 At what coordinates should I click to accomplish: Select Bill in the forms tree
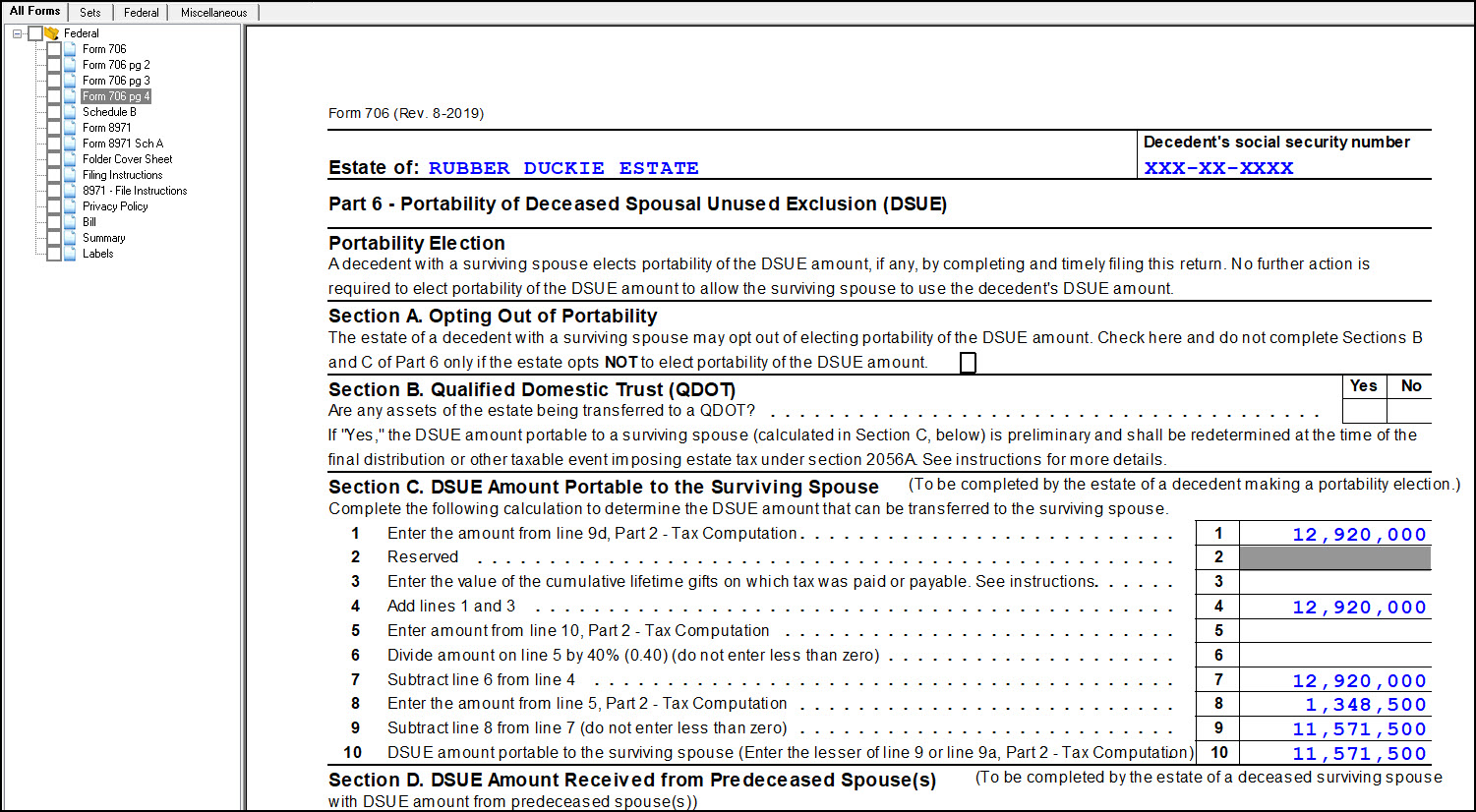point(89,222)
